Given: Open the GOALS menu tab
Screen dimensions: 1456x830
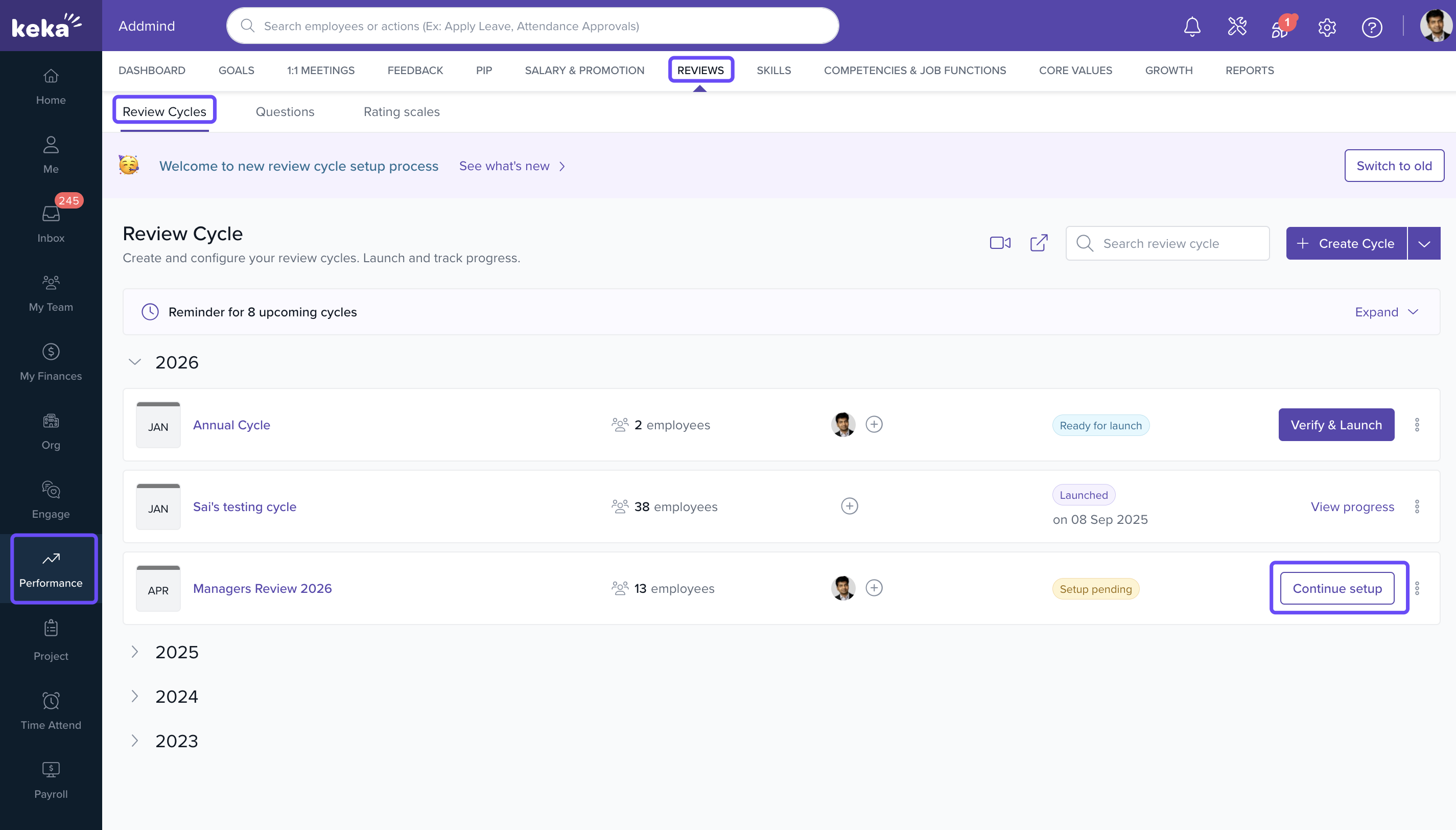Looking at the screenshot, I should (x=237, y=71).
